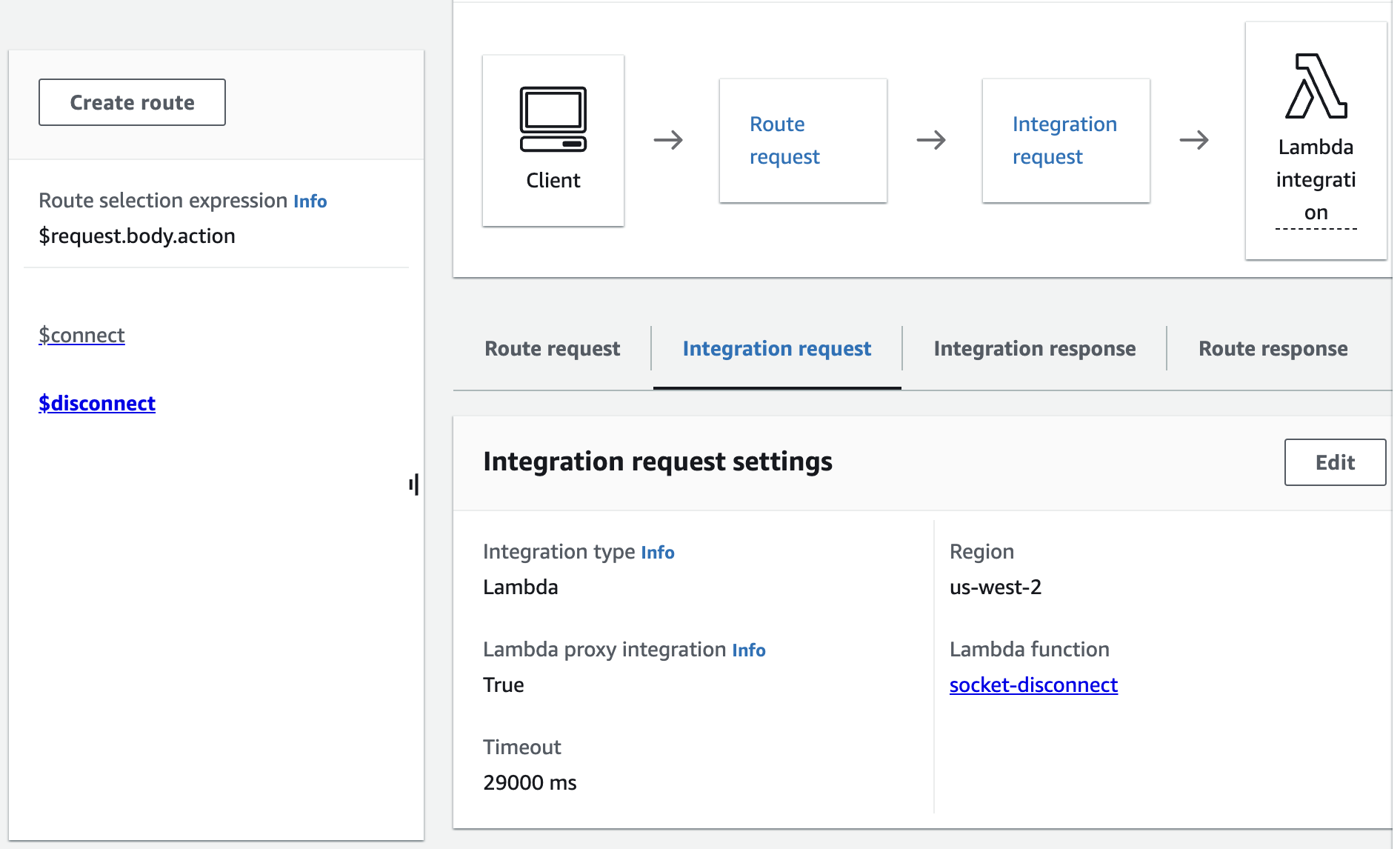Open the Integration request diagram box
Screen dimensions: 1400x849
click(1065, 141)
